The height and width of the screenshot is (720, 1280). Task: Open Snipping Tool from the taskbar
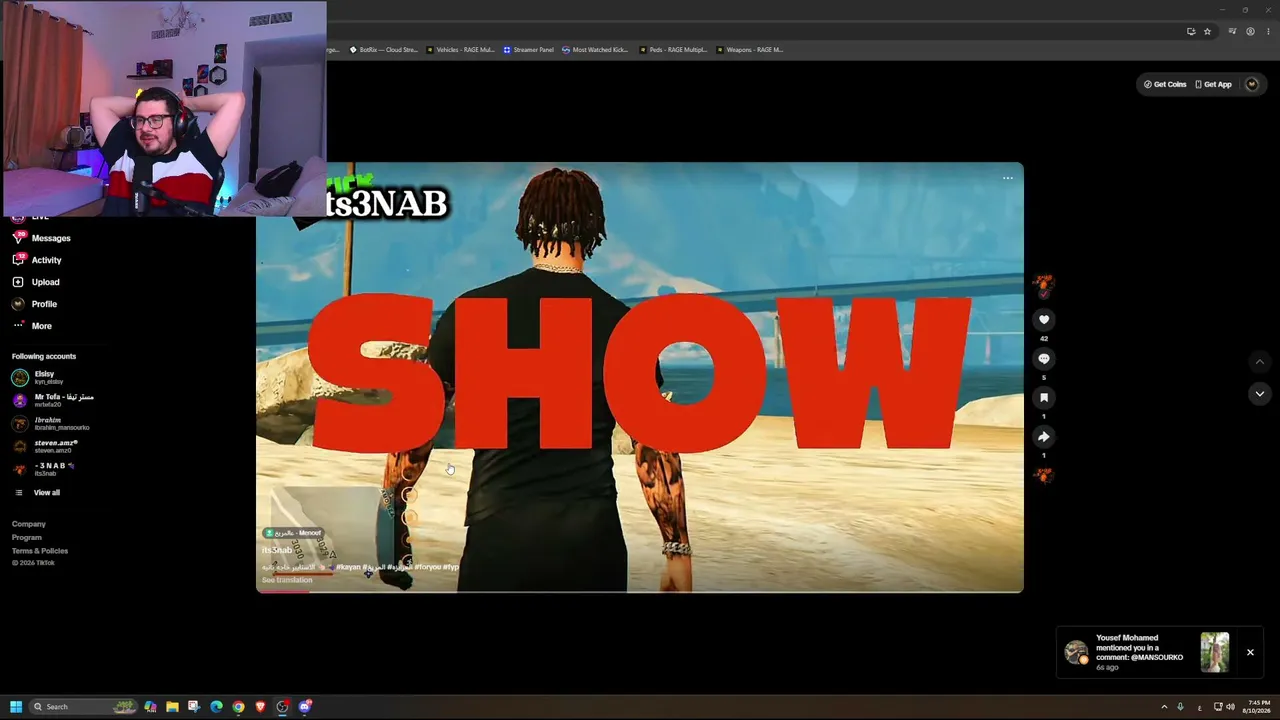[x=194, y=707]
